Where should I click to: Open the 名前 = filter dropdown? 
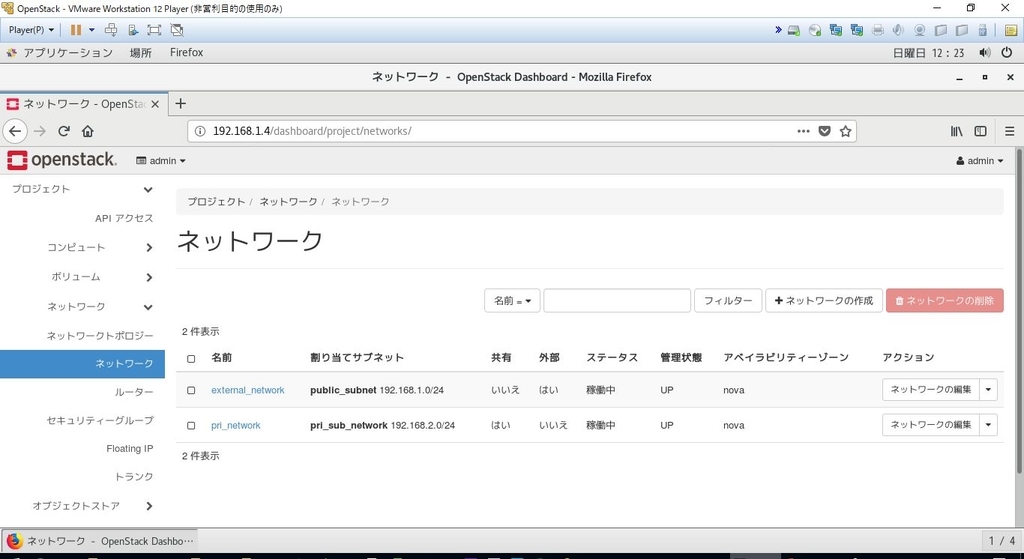[x=512, y=300]
